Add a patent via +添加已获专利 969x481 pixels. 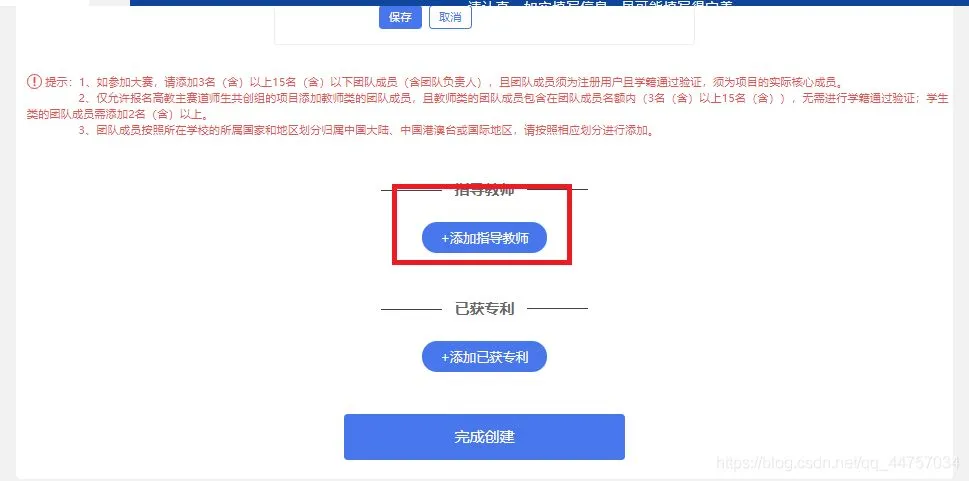(484, 357)
